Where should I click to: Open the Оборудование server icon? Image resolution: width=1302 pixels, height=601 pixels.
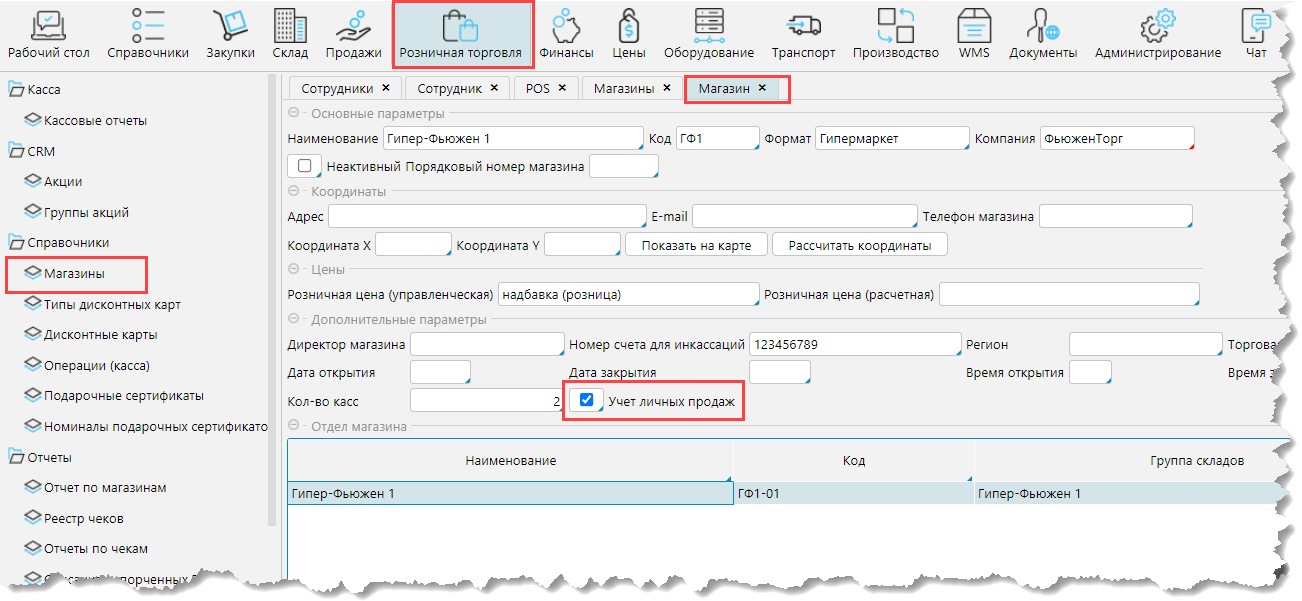[x=709, y=26]
